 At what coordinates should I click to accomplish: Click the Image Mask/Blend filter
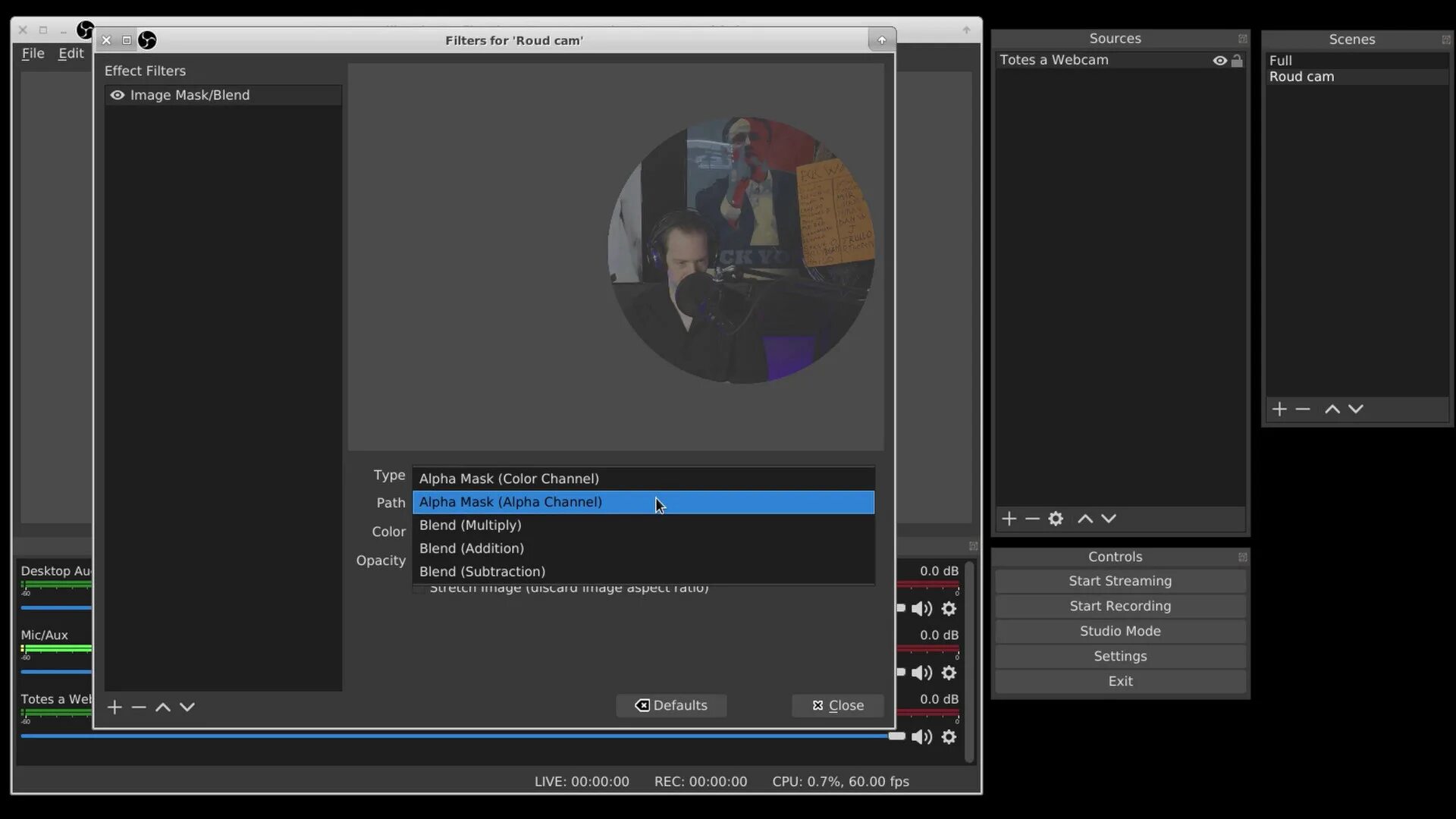[190, 94]
